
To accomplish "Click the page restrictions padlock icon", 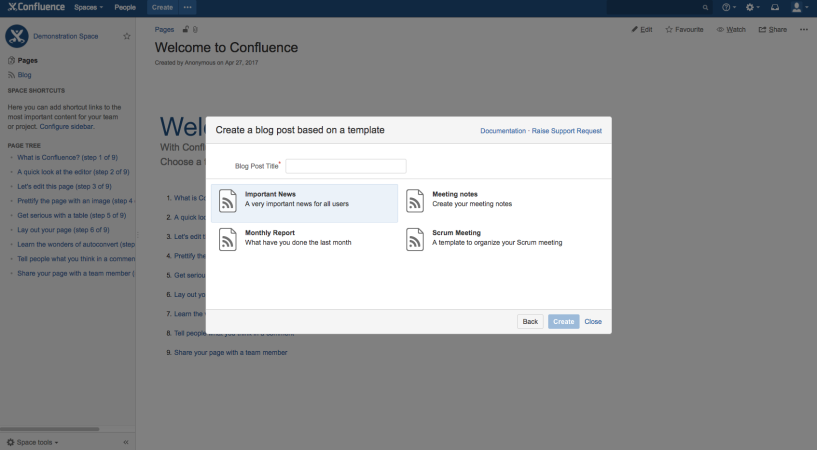I will (x=185, y=30).
